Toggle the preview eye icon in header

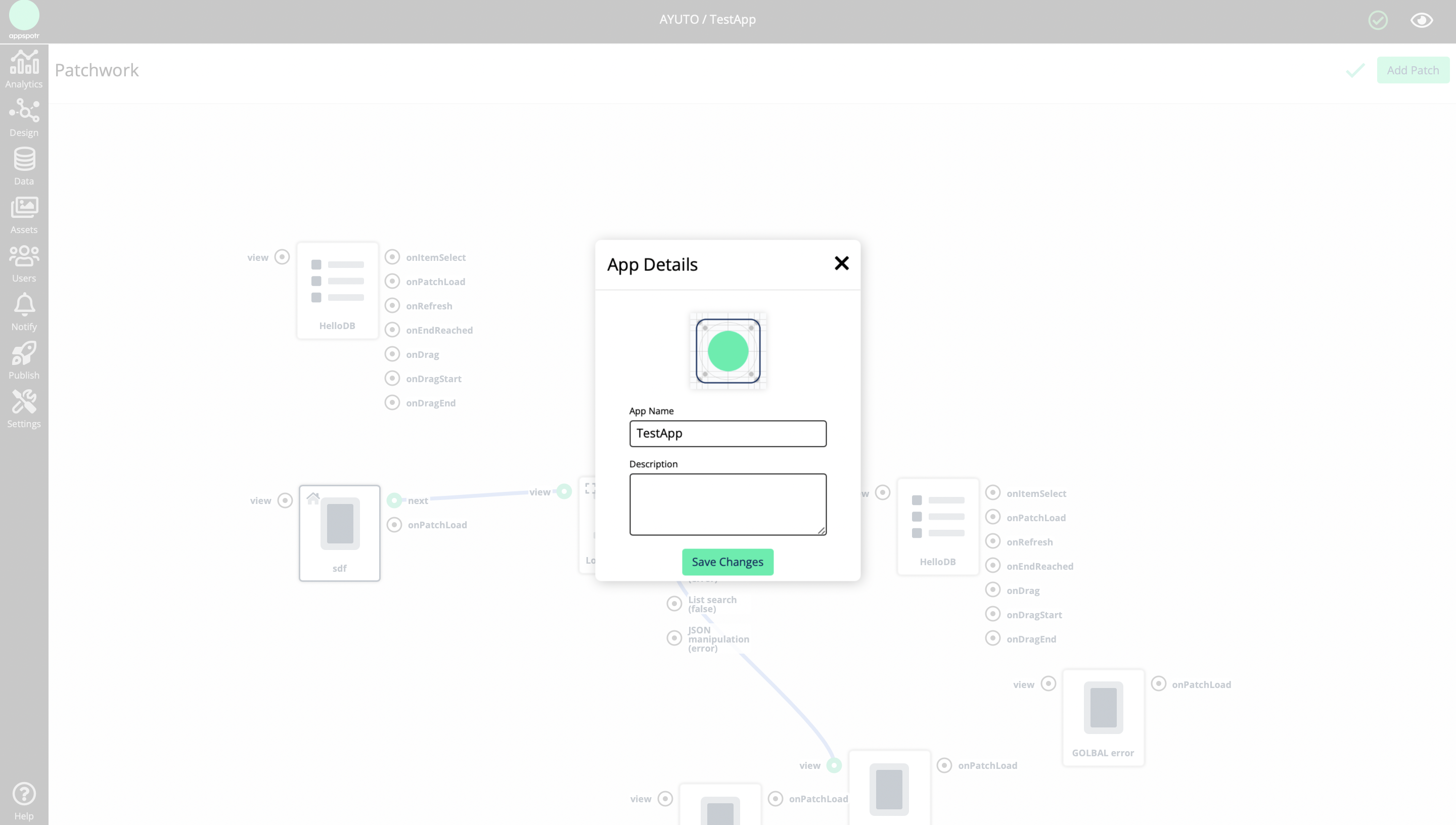[x=1422, y=20]
